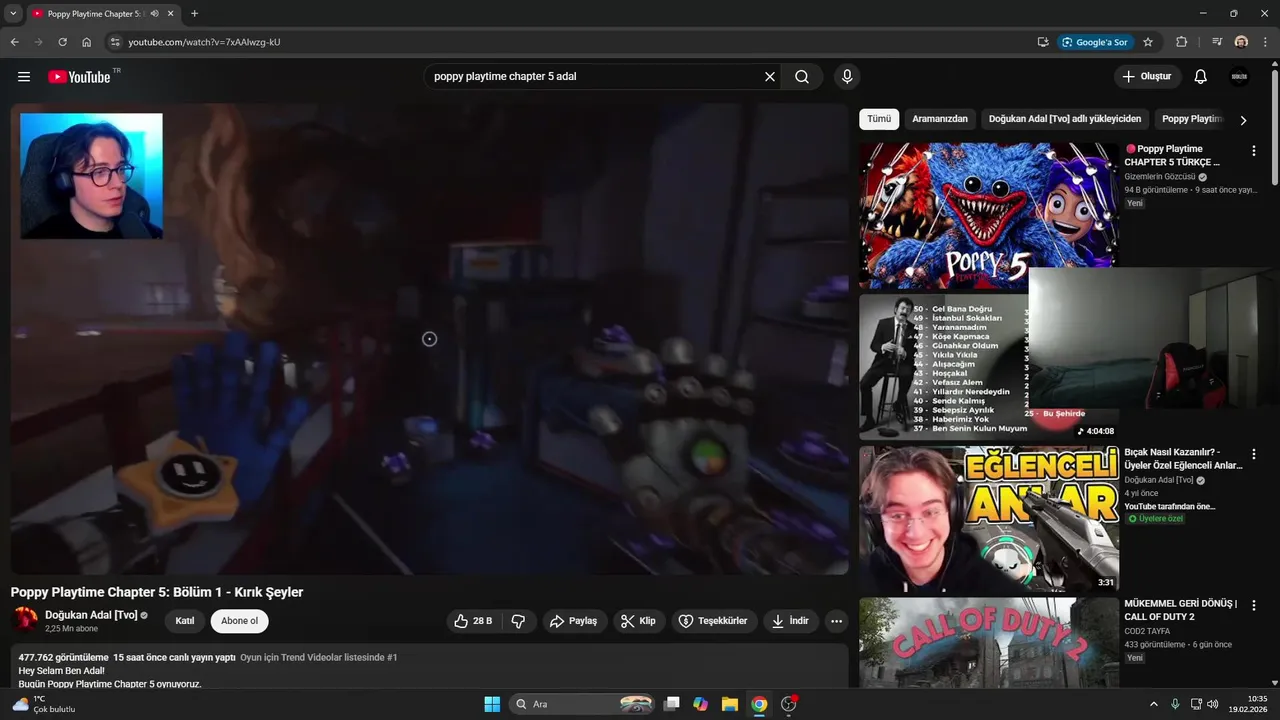This screenshot has width=1280, height=720.
Task: Click Google'a Sor lens button
Action: click(1095, 42)
